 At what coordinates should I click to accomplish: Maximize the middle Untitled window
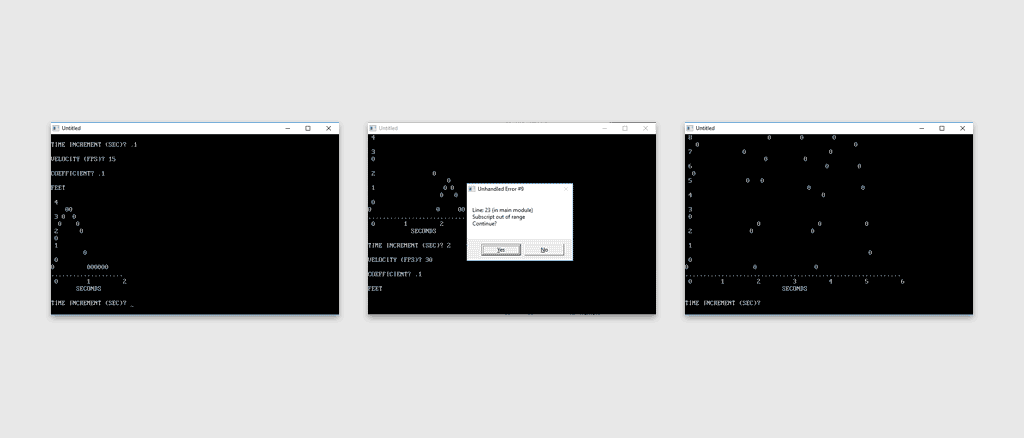pos(625,128)
